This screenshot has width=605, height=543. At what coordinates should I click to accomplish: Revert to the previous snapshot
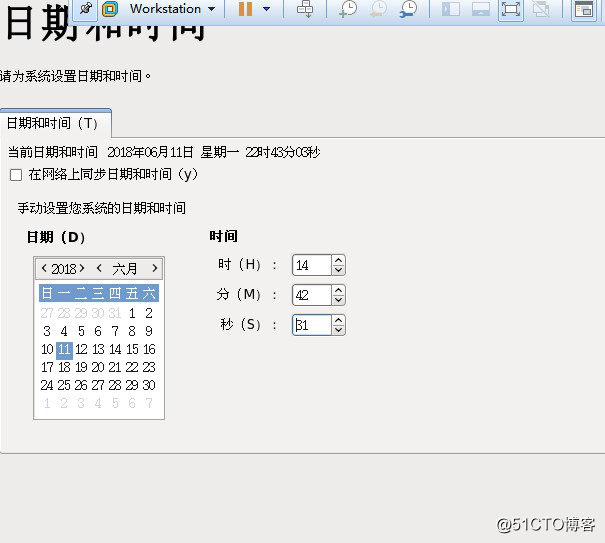379,8
